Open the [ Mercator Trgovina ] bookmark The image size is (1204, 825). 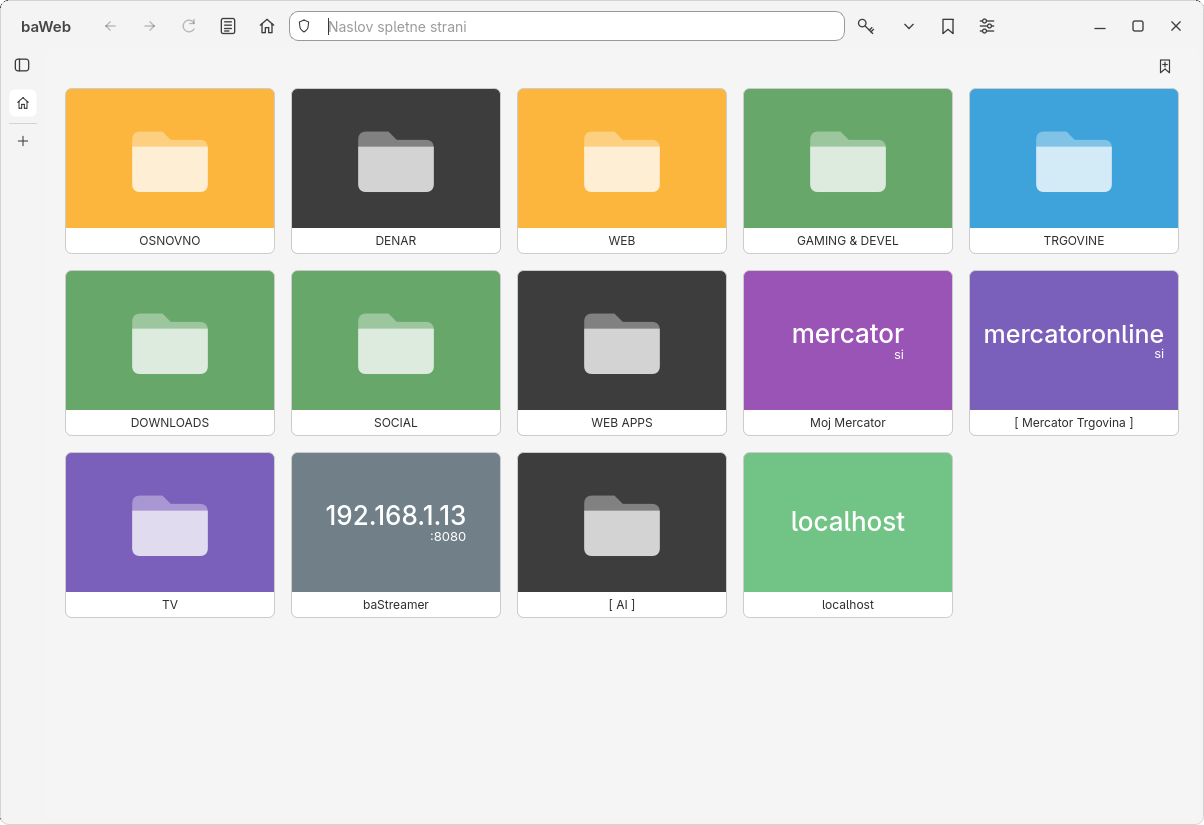[1074, 353]
